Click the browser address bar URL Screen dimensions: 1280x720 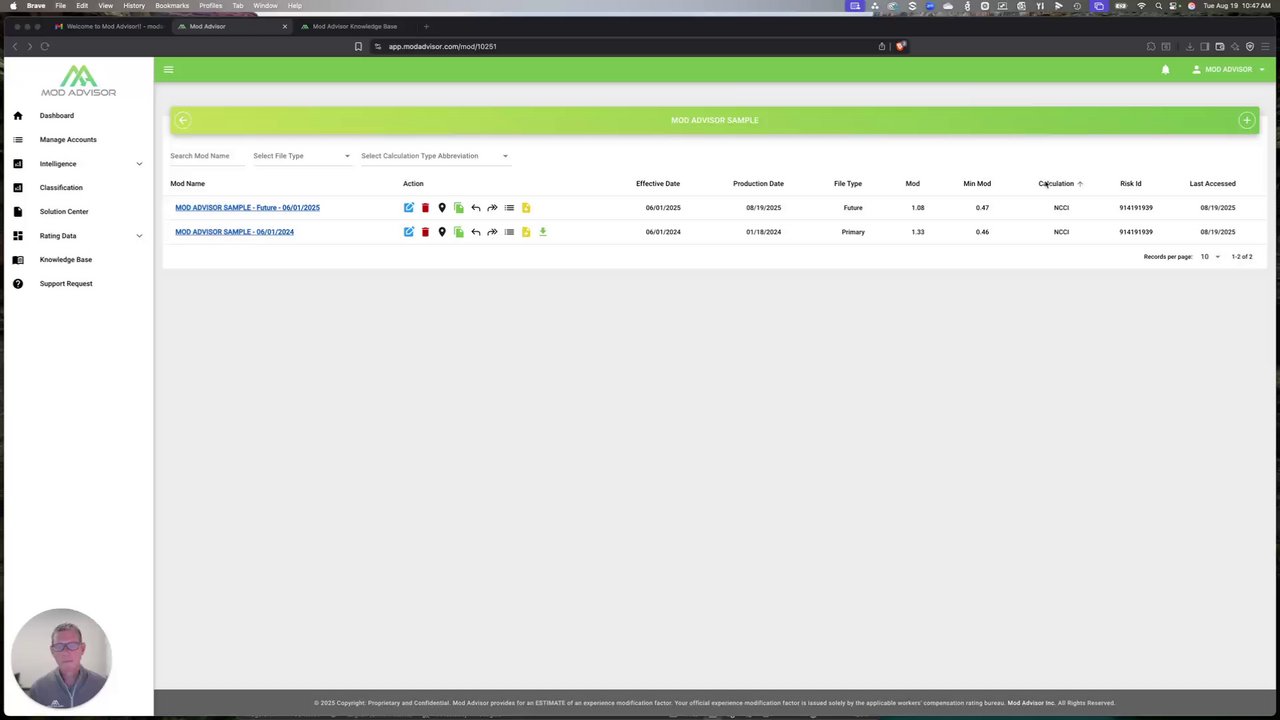(442, 46)
